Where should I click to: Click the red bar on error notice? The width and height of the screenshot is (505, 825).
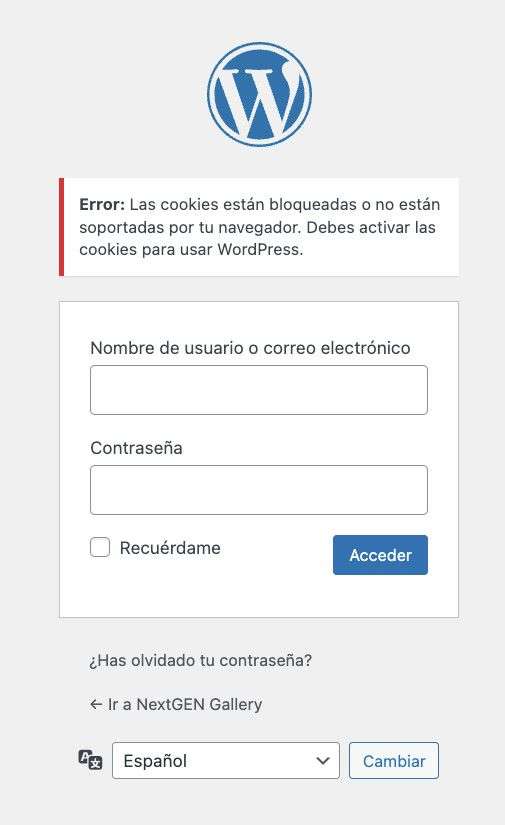pyautogui.click(x=62, y=227)
